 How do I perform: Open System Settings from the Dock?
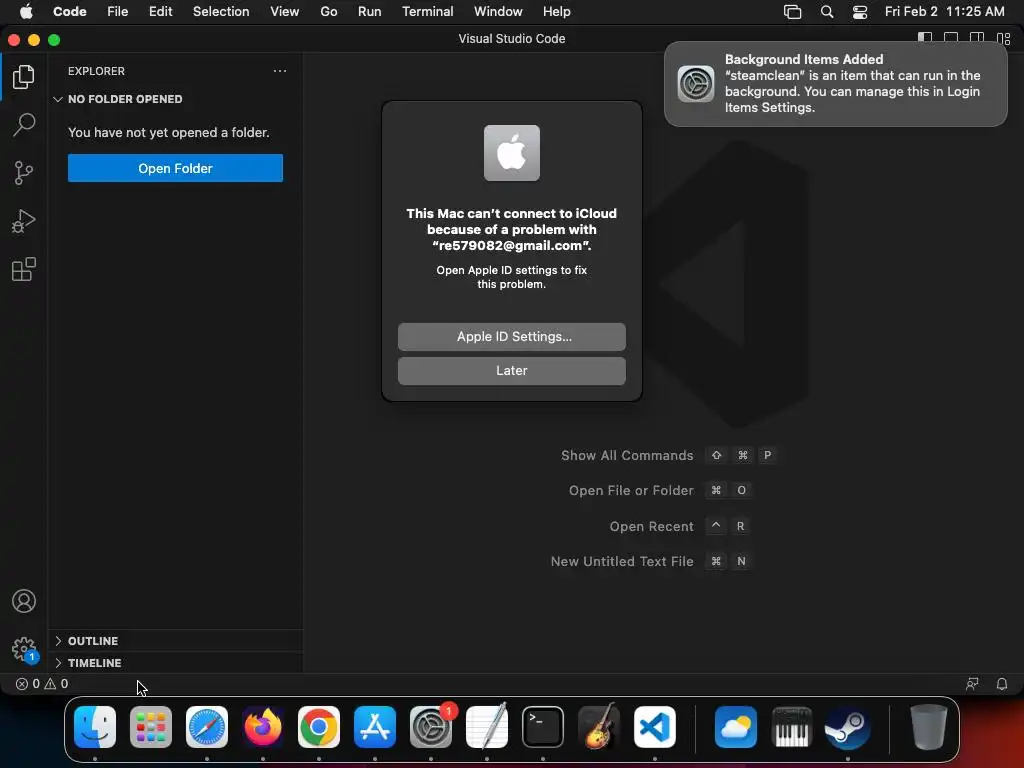tap(431, 727)
